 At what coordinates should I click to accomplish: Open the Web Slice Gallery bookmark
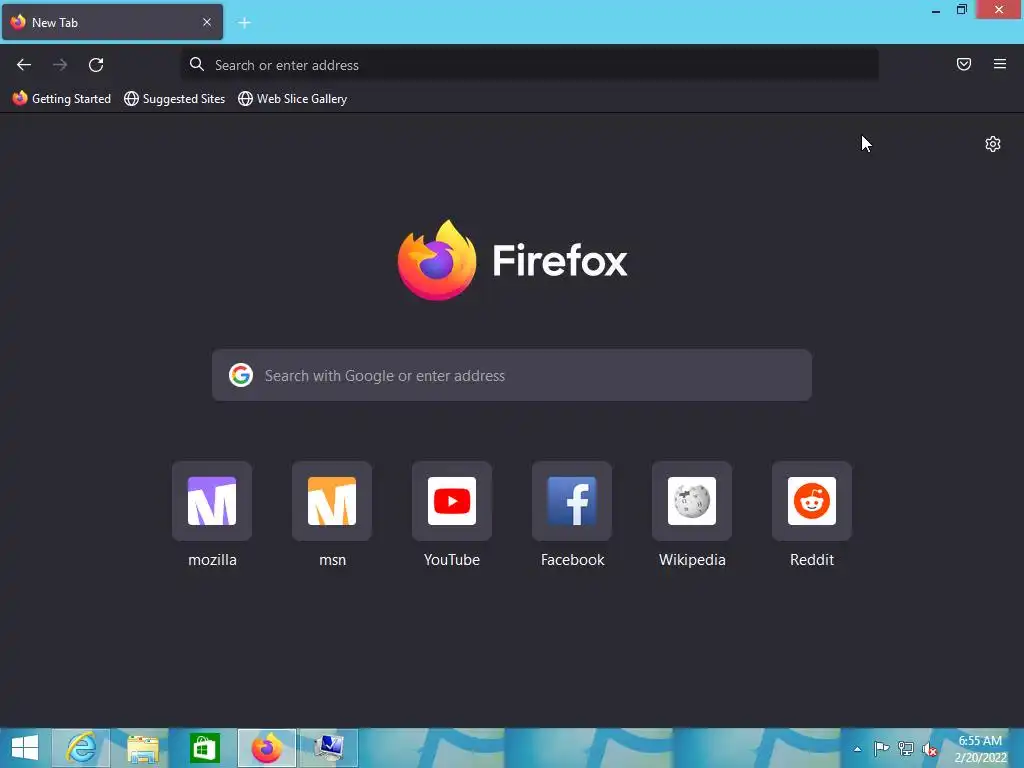[293, 99]
